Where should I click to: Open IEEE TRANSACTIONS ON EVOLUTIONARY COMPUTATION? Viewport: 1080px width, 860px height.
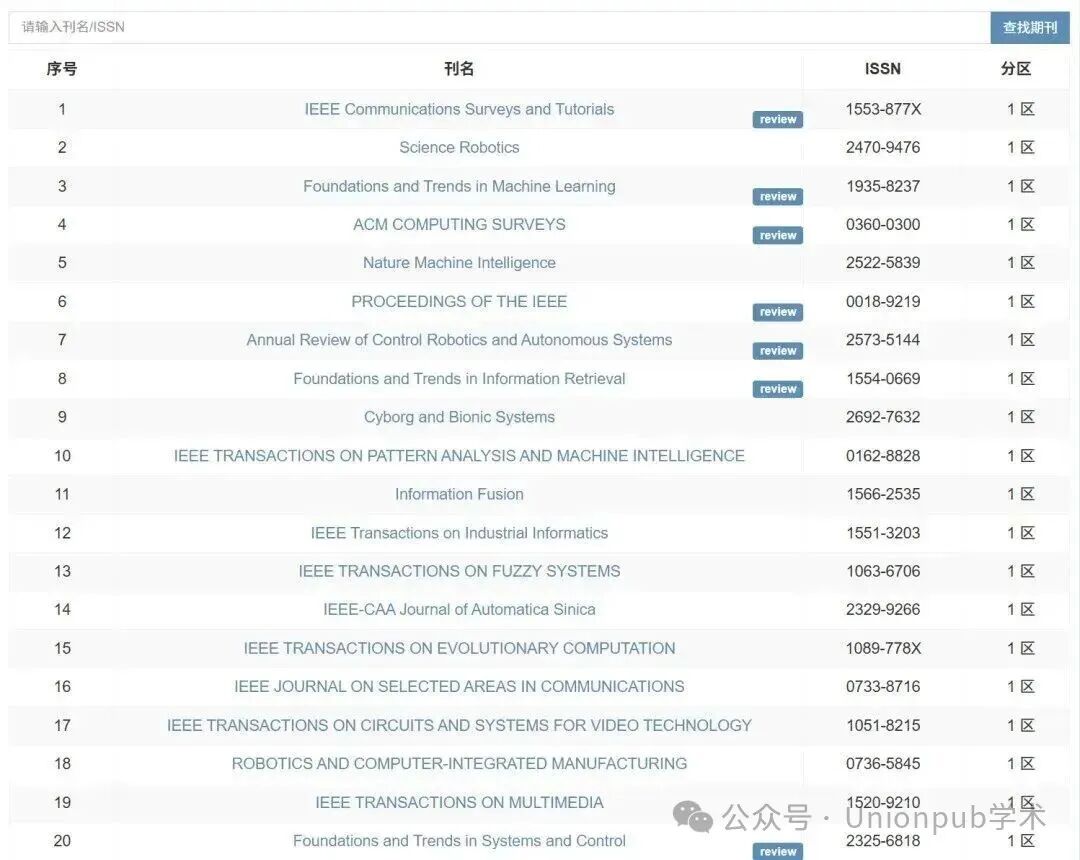[459, 648]
